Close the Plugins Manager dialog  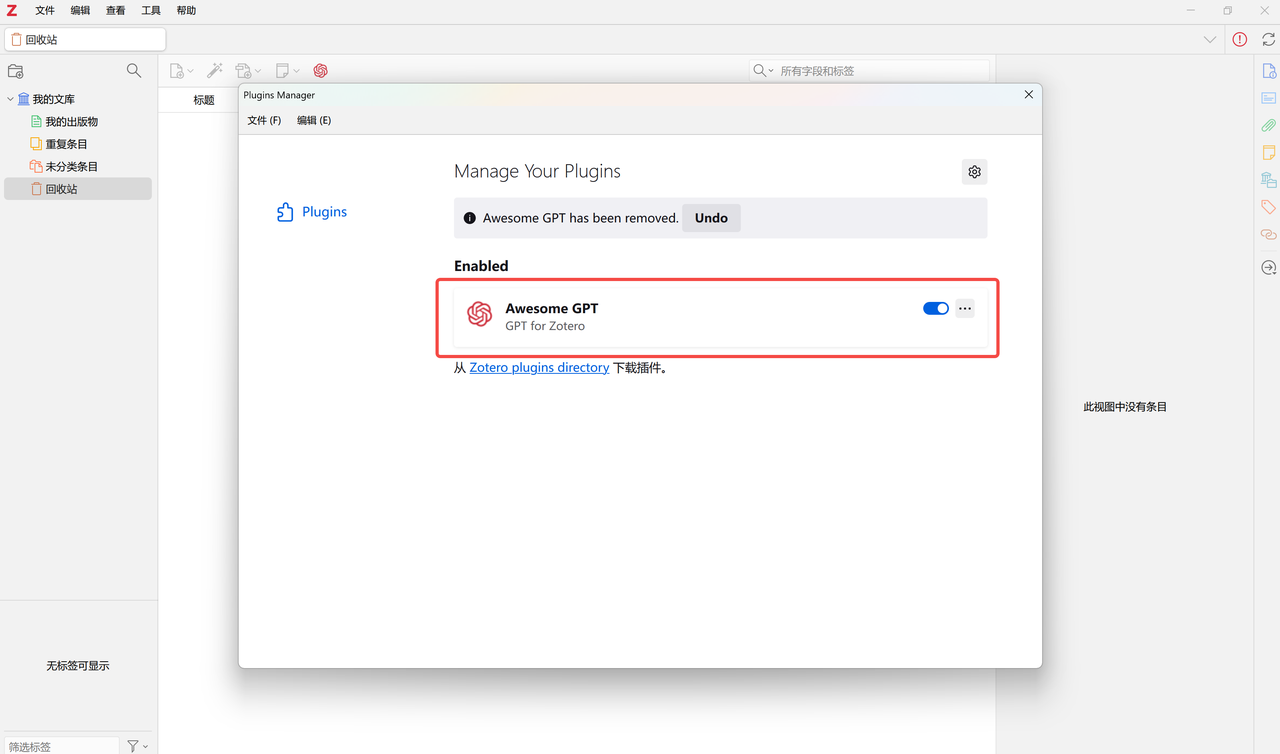1029,94
